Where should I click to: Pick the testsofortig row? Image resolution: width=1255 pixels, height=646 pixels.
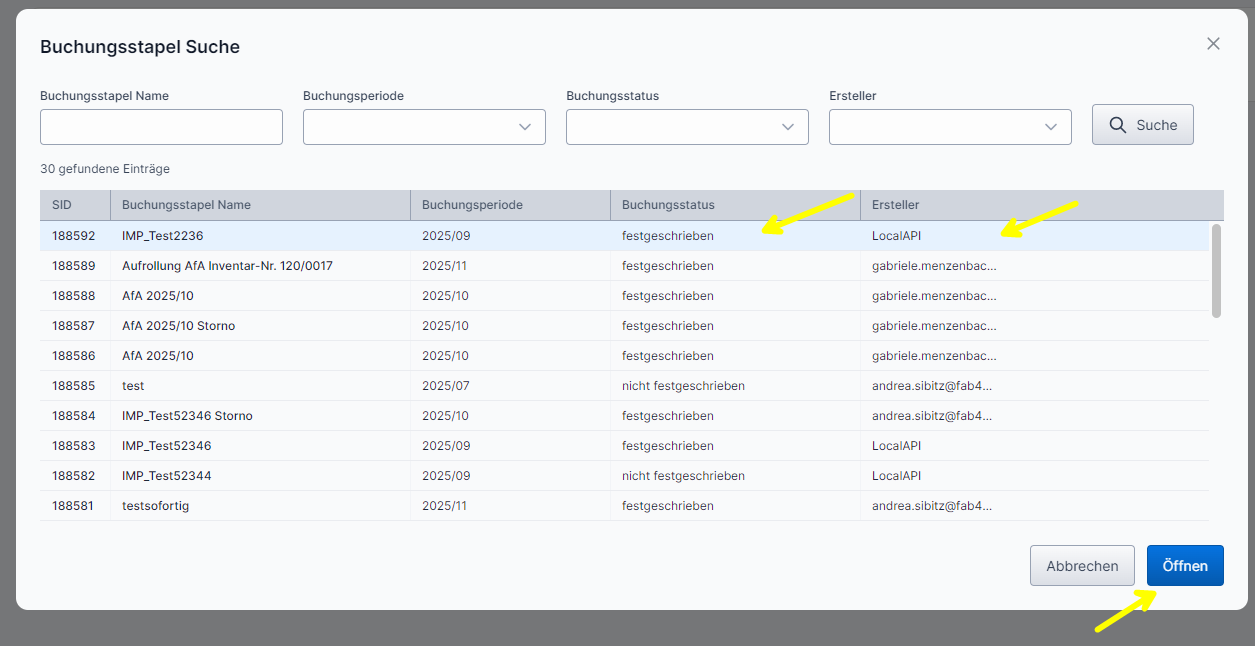155,506
